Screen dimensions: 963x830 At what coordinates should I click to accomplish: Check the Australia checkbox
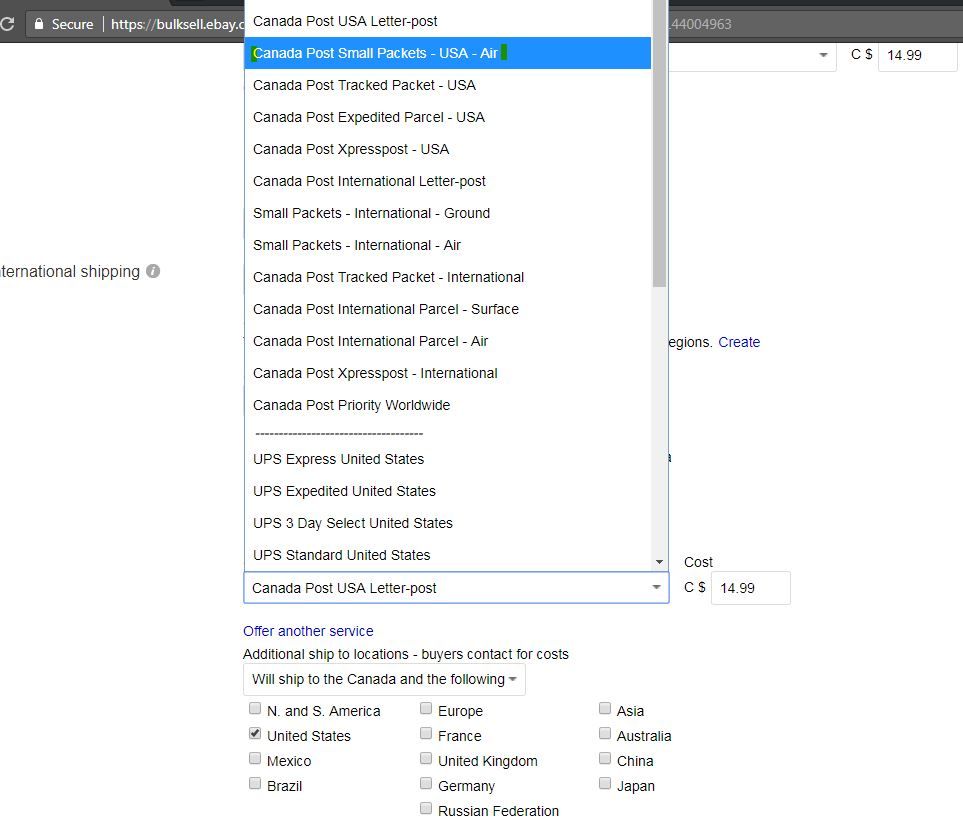click(605, 734)
